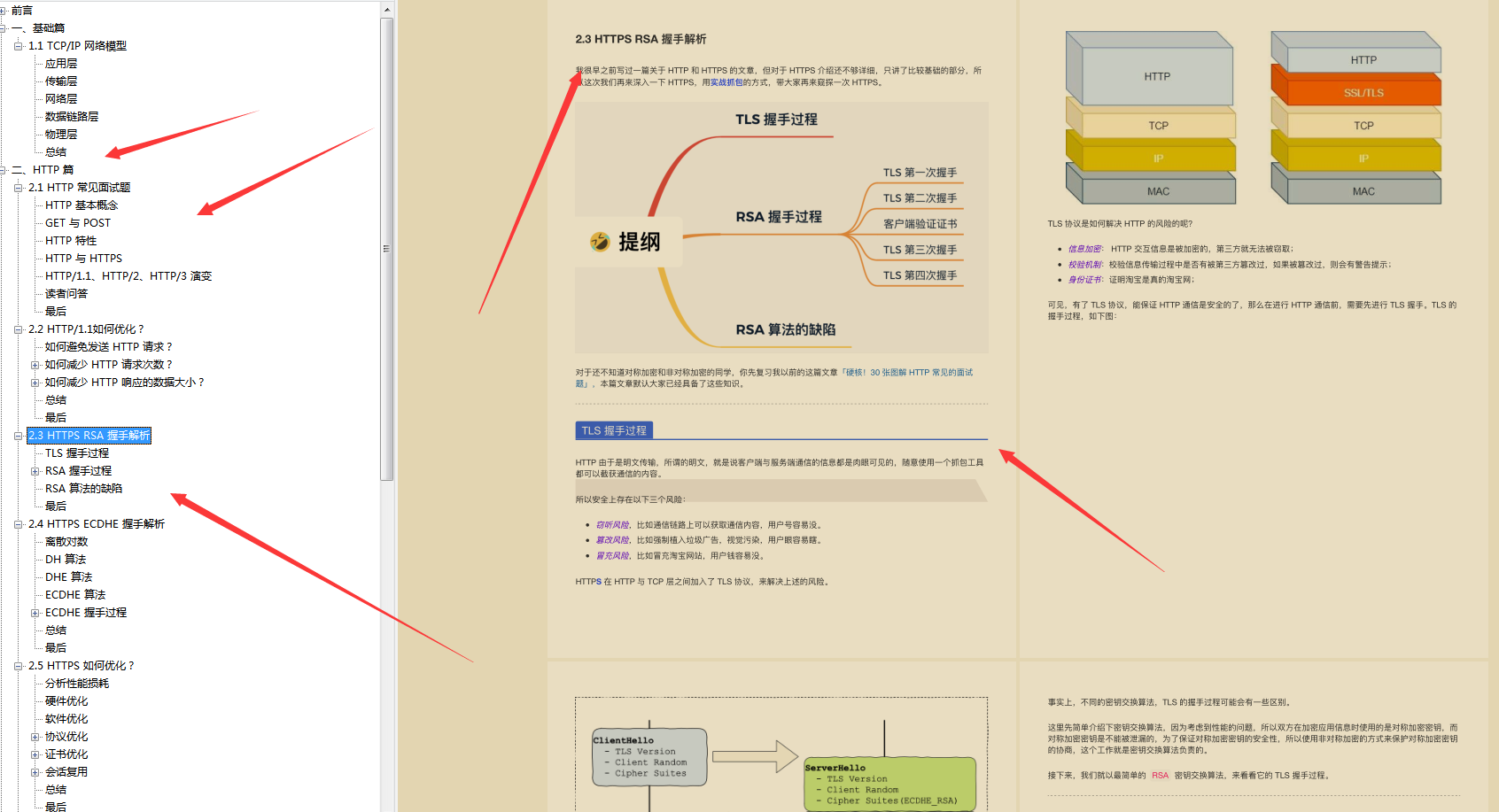
Task: Expand the 协议优化 tree node
Action: click(x=35, y=737)
